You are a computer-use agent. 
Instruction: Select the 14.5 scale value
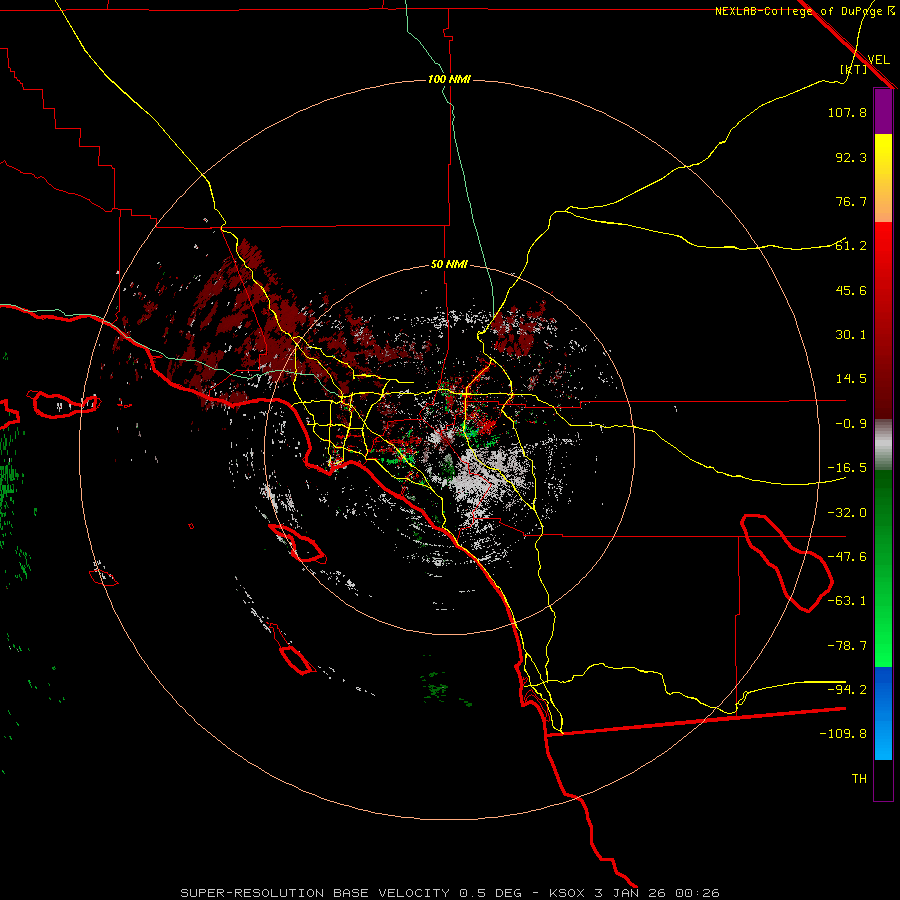pos(851,379)
